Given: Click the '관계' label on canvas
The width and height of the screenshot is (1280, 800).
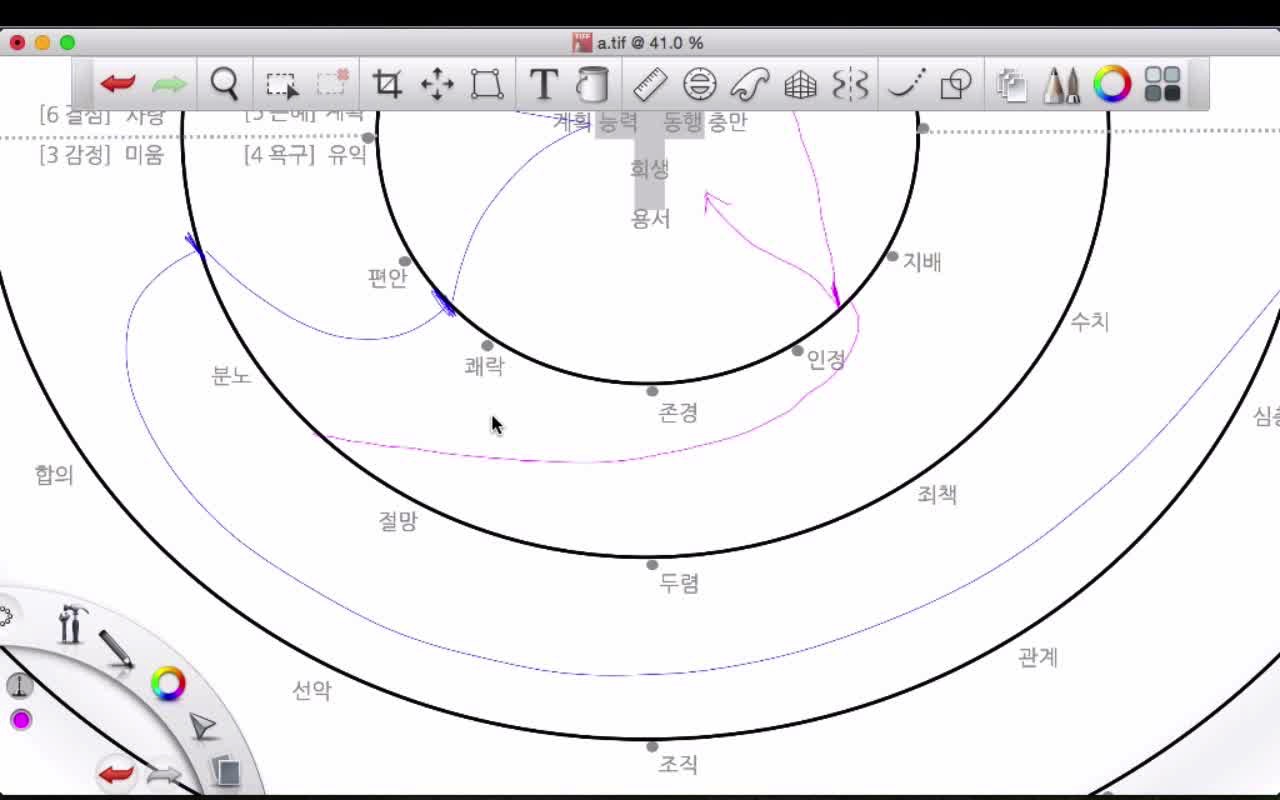Looking at the screenshot, I should [x=1038, y=657].
